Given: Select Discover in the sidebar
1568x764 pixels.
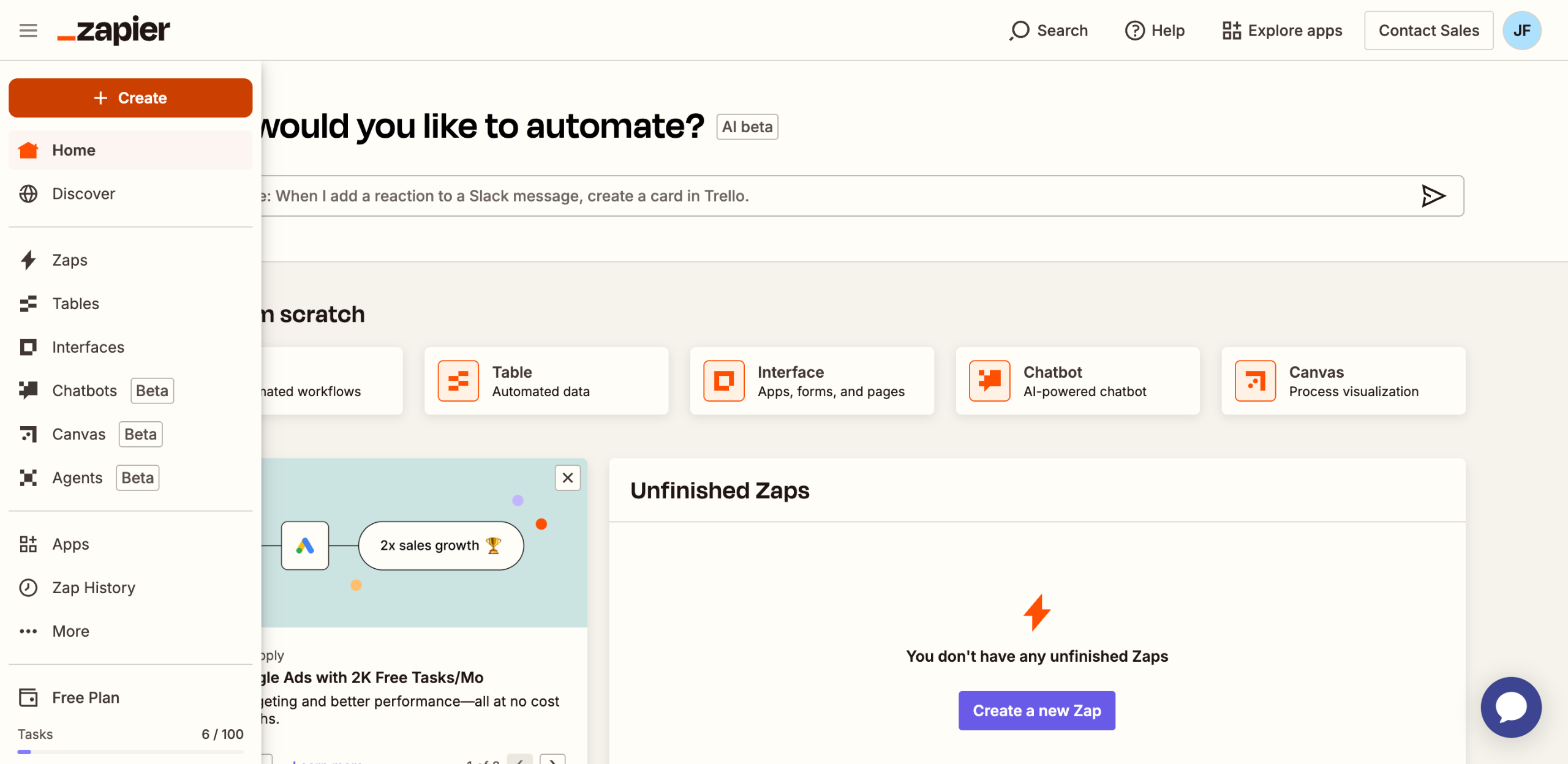Looking at the screenshot, I should click(x=83, y=193).
